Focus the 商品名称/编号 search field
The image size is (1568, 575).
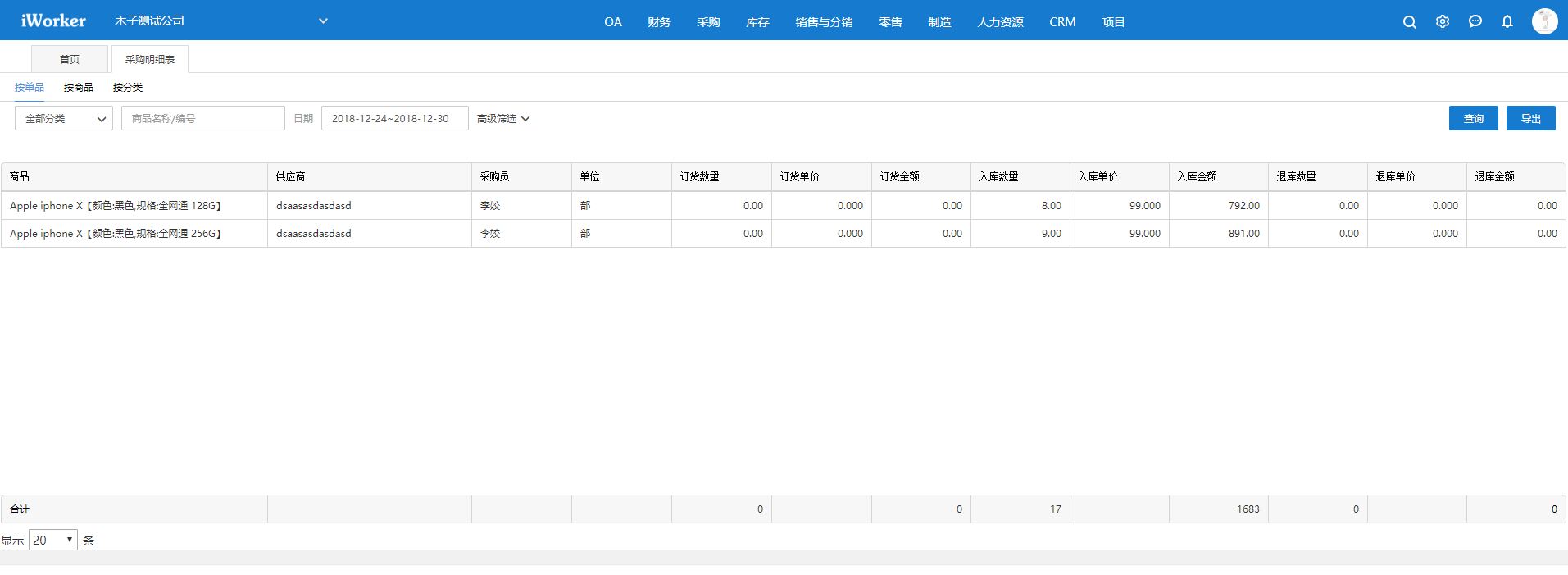(203, 118)
